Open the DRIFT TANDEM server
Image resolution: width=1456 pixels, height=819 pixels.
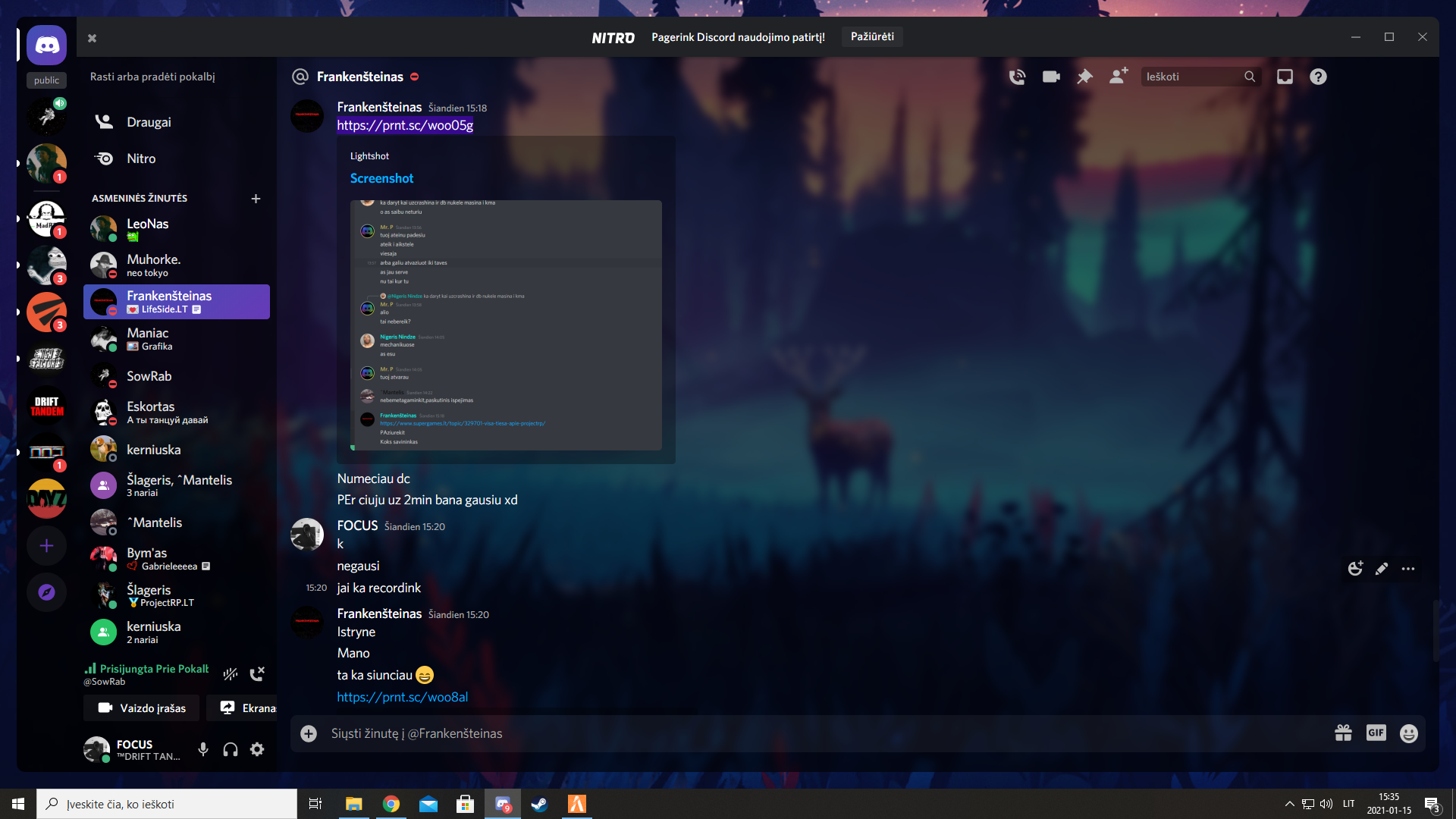pyautogui.click(x=46, y=406)
